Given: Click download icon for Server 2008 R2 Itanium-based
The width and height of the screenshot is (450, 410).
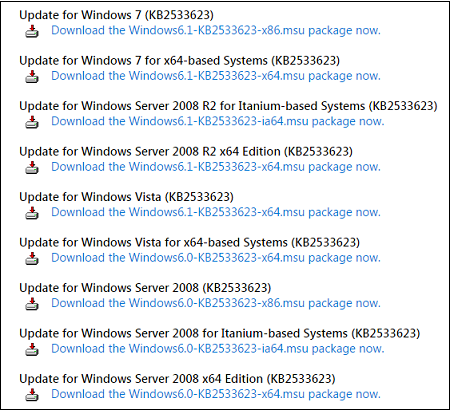Looking at the screenshot, I should [x=32, y=122].
